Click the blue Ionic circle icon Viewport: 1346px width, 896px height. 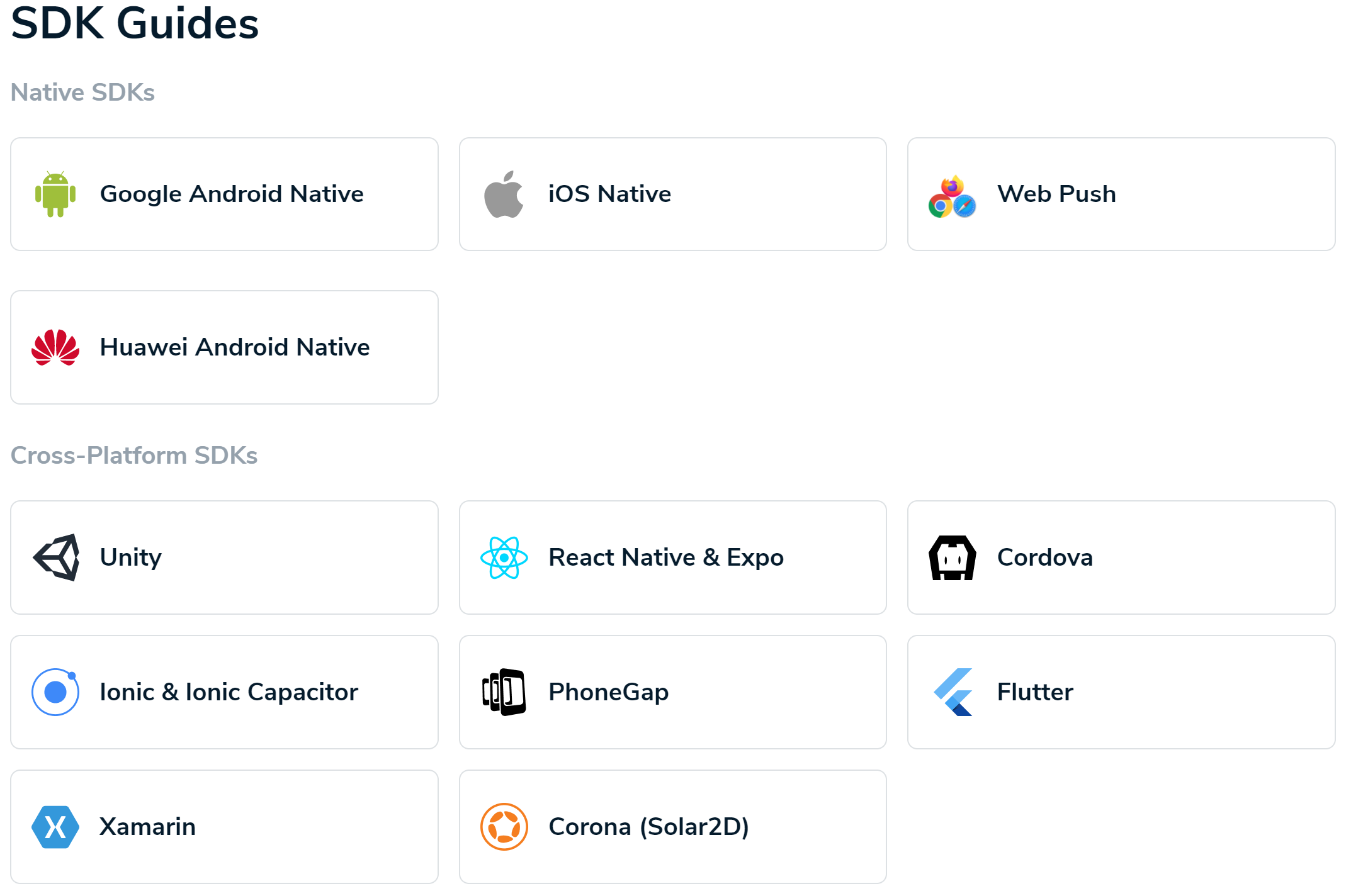tap(55, 692)
